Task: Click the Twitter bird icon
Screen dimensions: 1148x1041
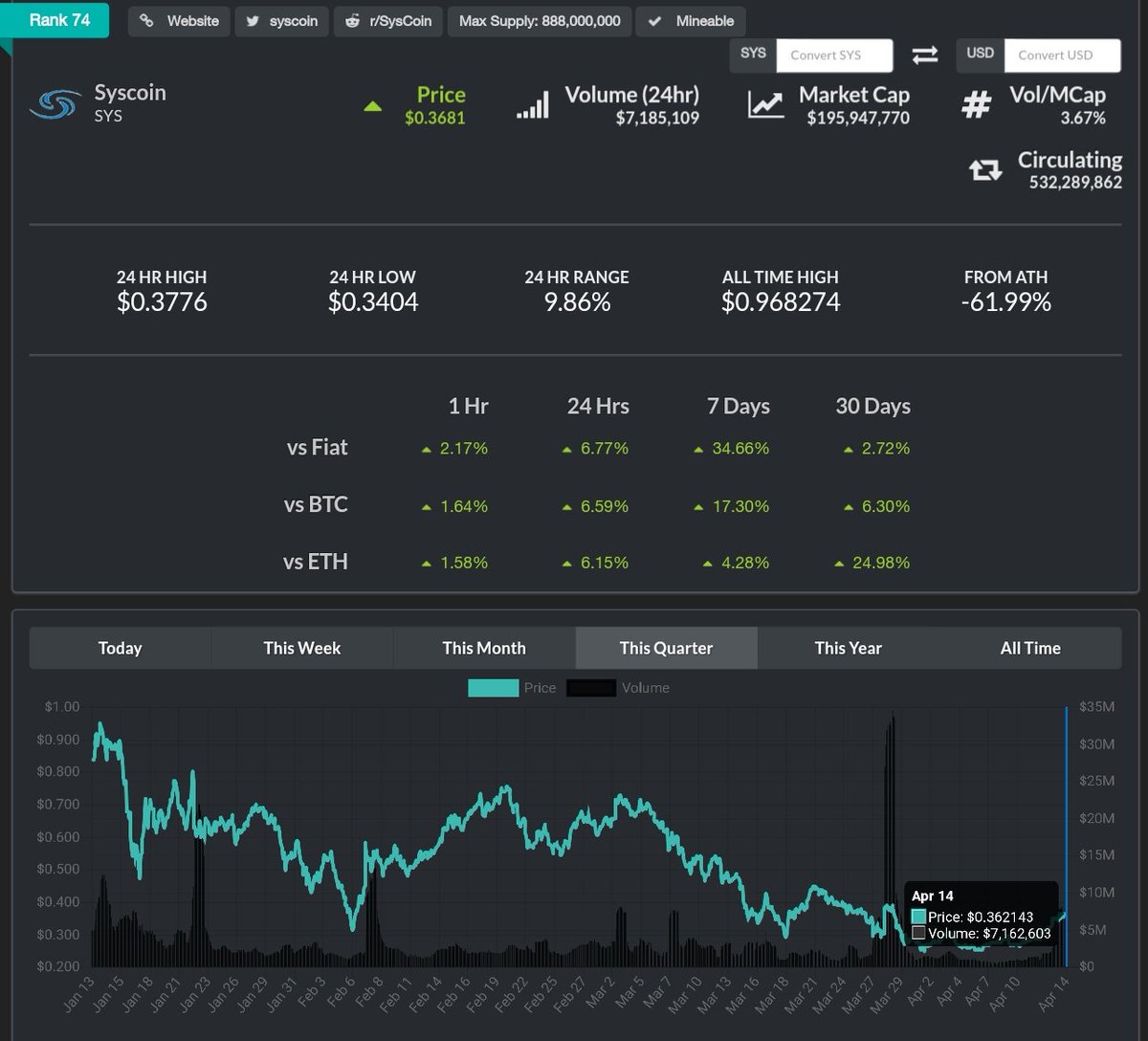Action: click(253, 21)
